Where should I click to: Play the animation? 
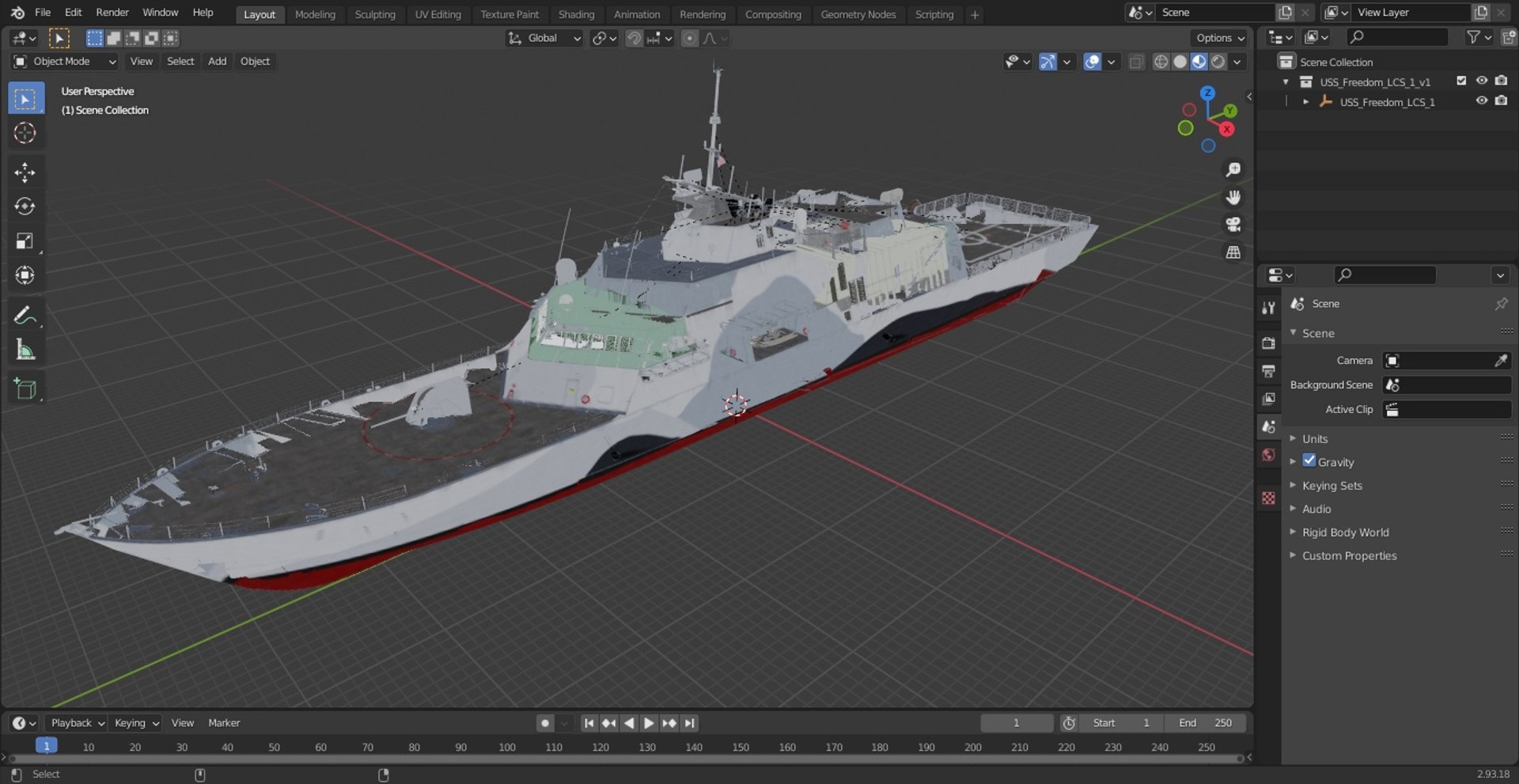[649, 723]
